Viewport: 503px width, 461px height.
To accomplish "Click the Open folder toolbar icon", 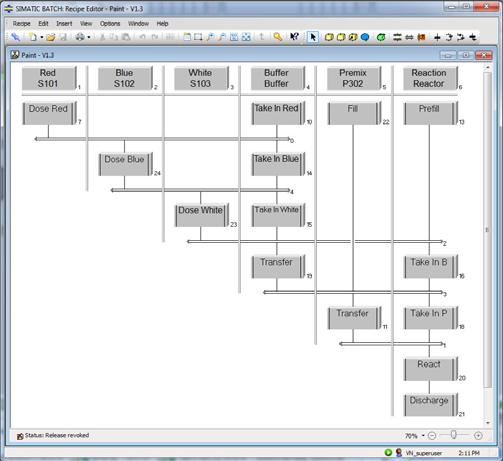I will [51, 37].
